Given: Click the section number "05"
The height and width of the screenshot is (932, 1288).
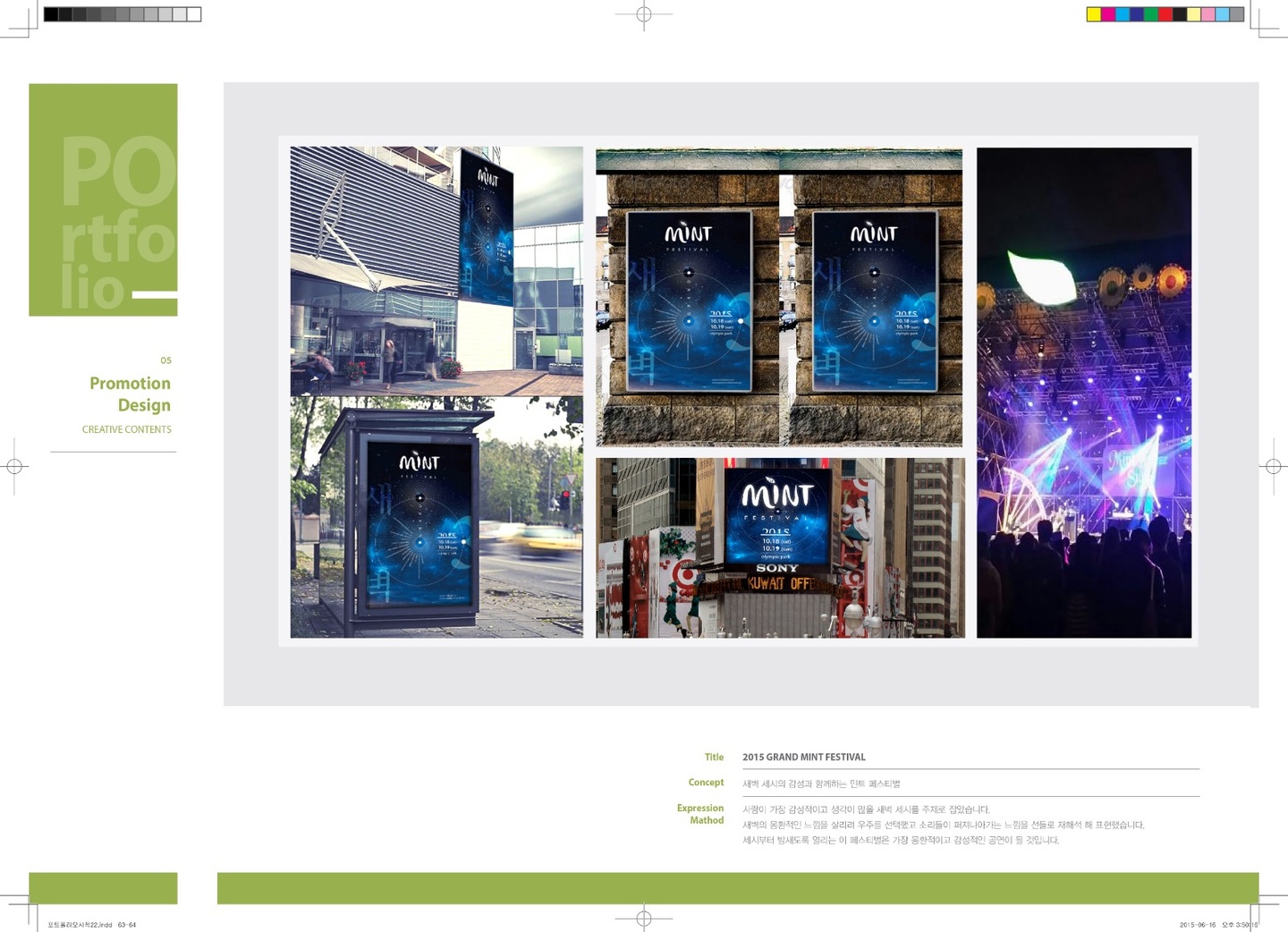Looking at the screenshot, I should [x=165, y=360].
